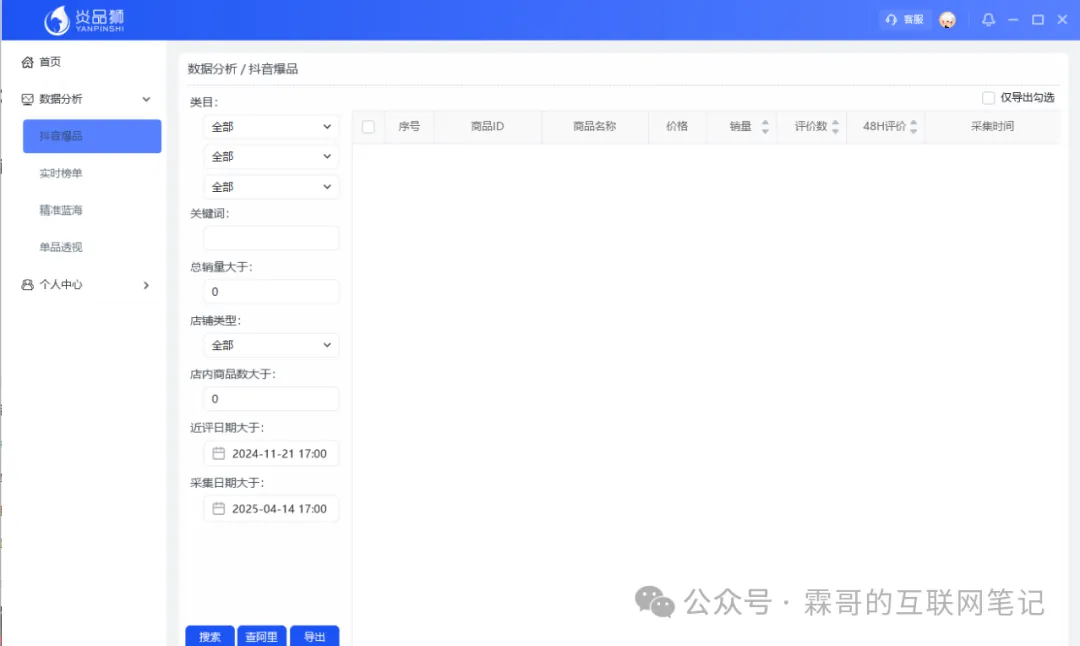Open the 店铺类型 dropdown
This screenshot has height=646, width=1080.
click(x=271, y=345)
